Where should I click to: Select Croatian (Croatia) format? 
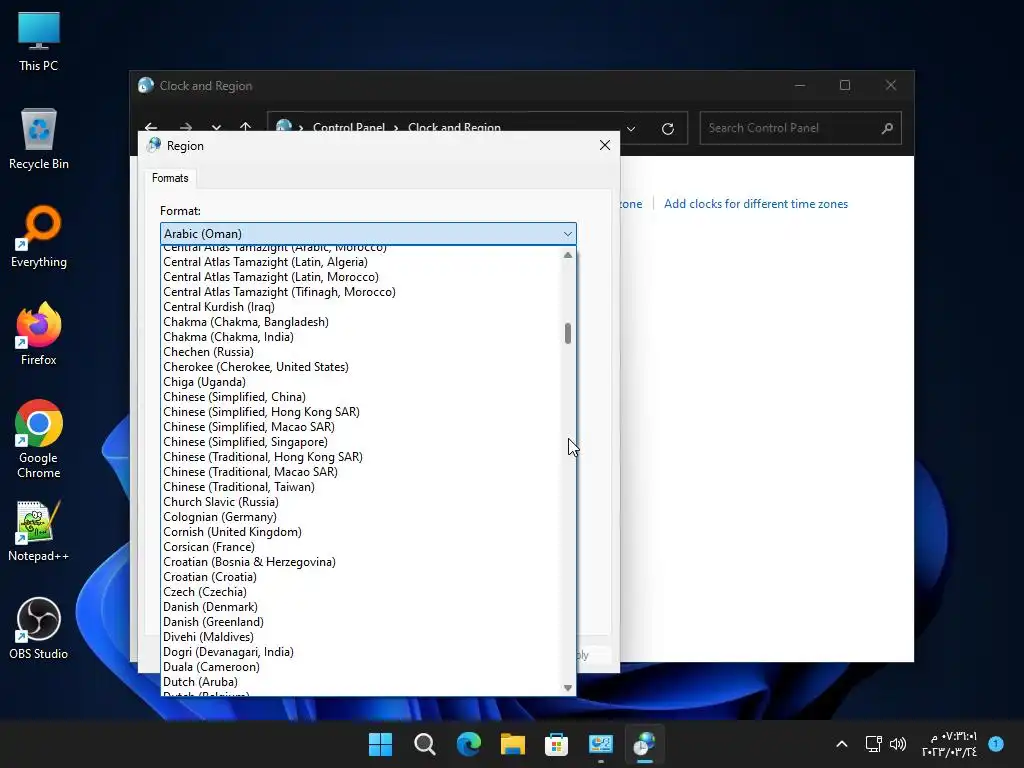coord(361,577)
